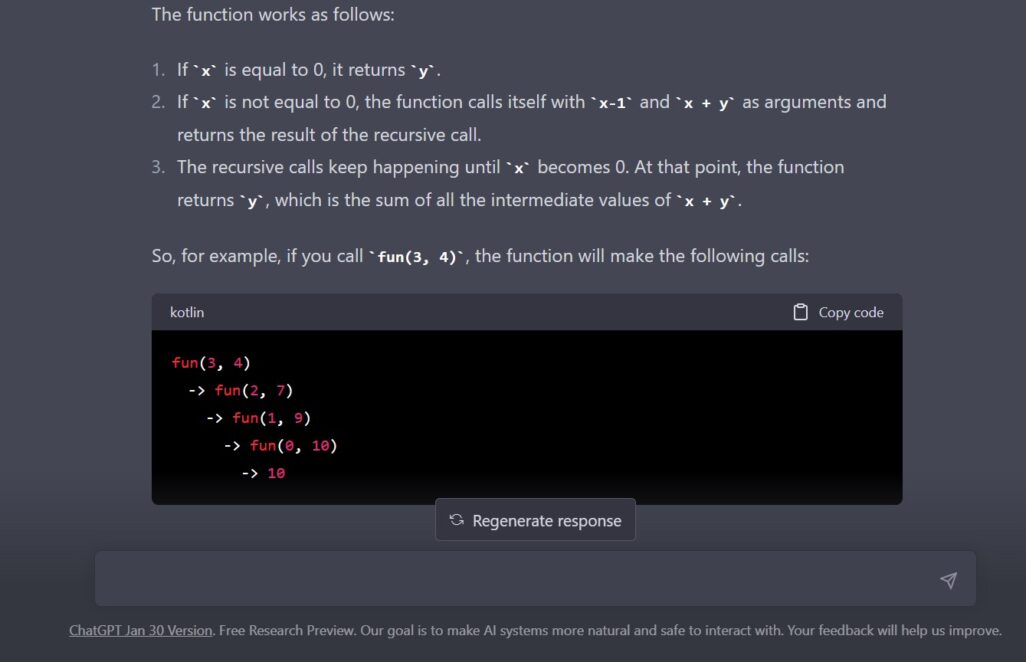Click the text 'The function works as follows:'

(x=273, y=14)
